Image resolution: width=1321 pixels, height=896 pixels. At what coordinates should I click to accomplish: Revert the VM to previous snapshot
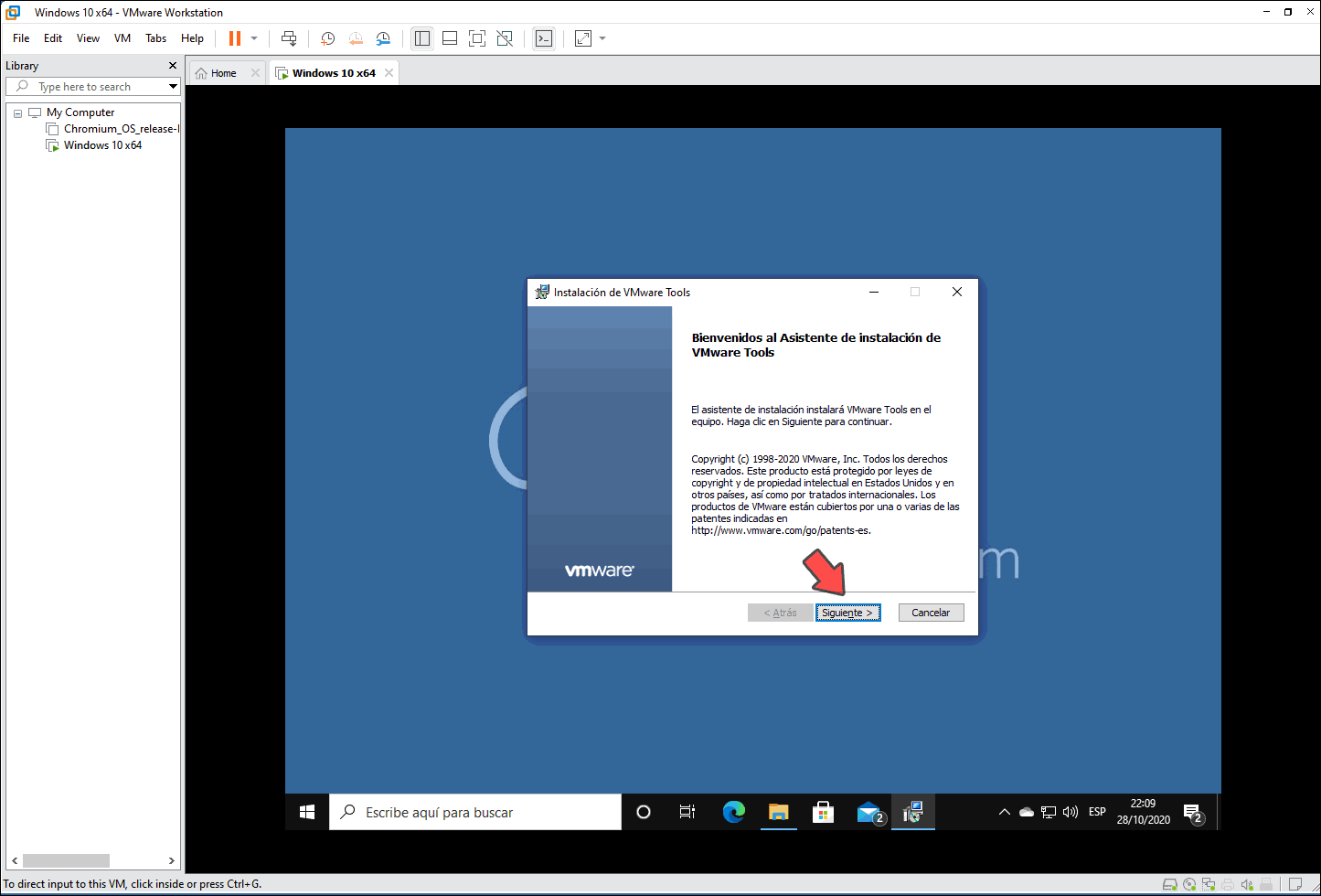(x=356, y=38)
